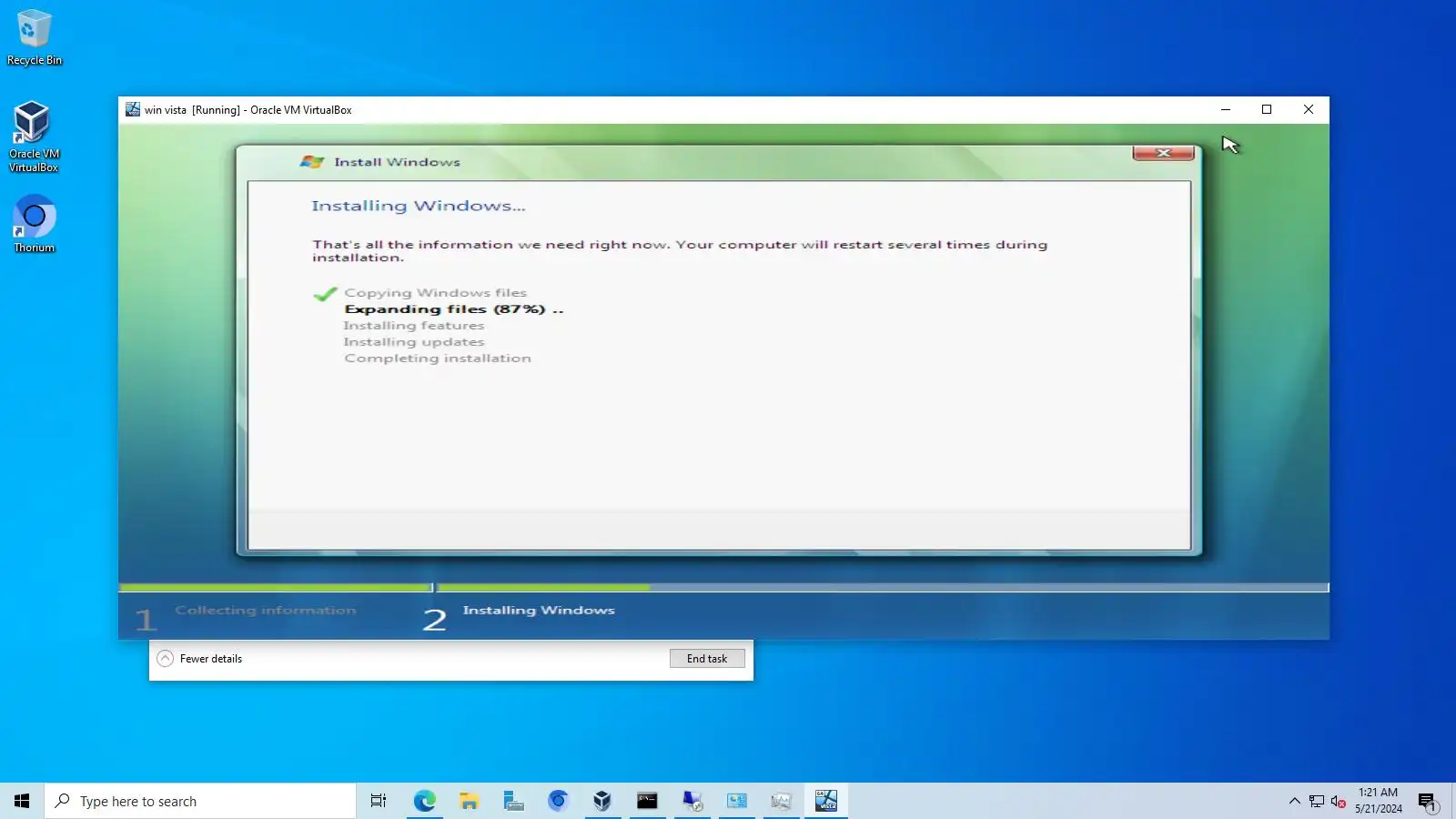Show hidden system tray icons
This screenshot has width=1456, height=819.
click(x=1294, y=801)
